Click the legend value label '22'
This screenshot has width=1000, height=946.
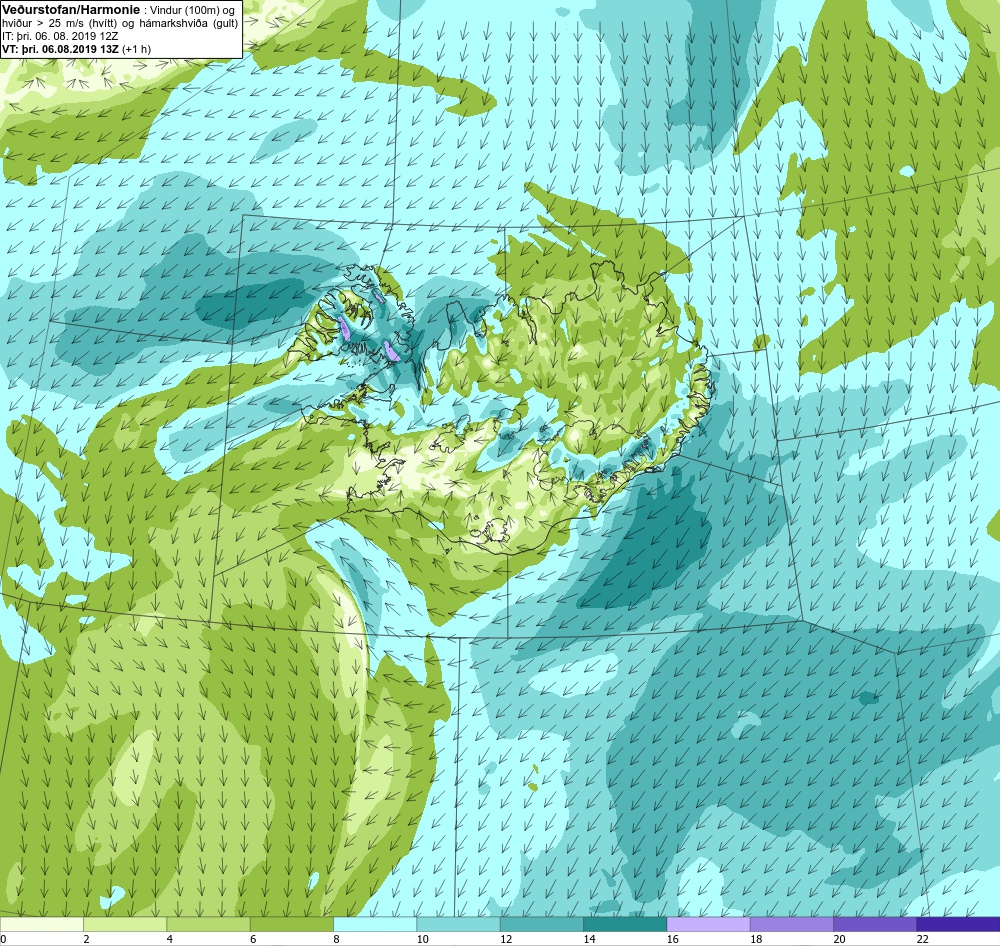point(922,939)
